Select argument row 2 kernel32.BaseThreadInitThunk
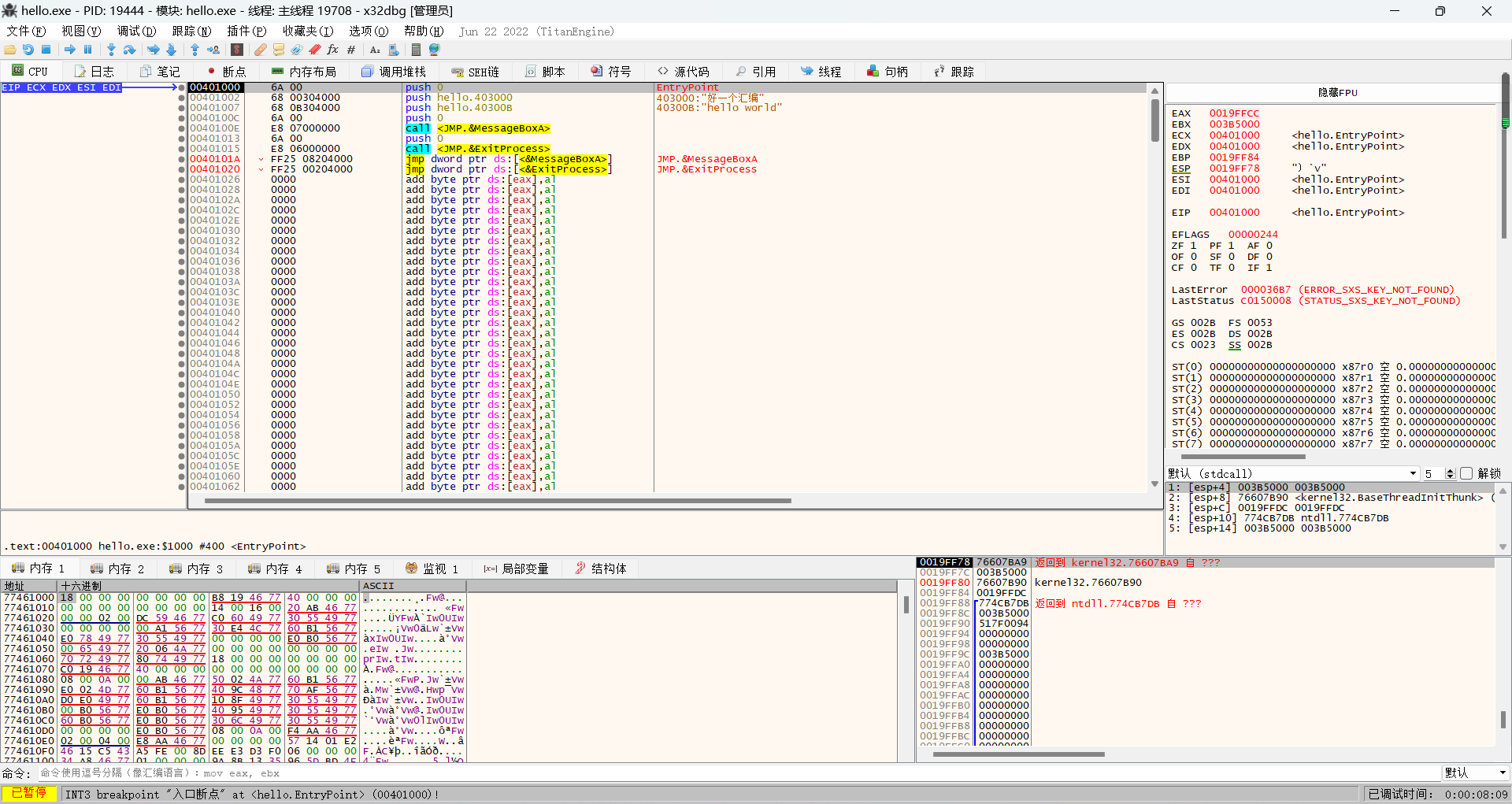Viewport: 1512px width, 804px height. click(1331, 498)
